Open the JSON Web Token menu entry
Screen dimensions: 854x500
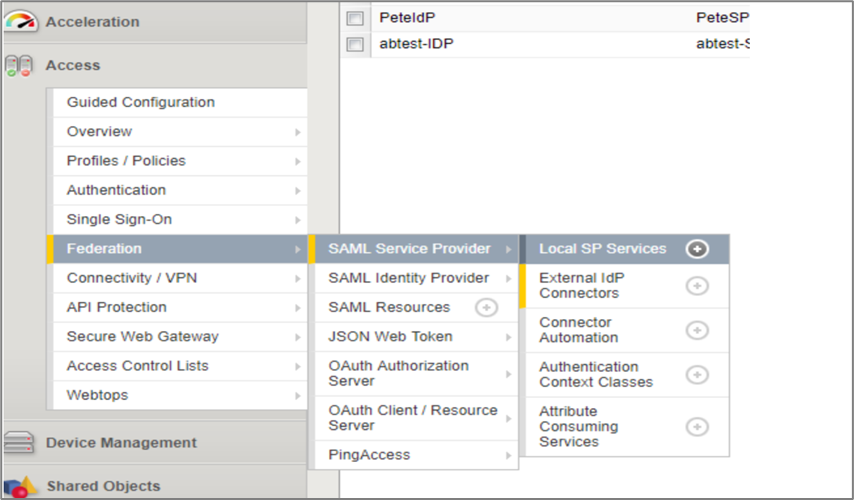(390, 337)
